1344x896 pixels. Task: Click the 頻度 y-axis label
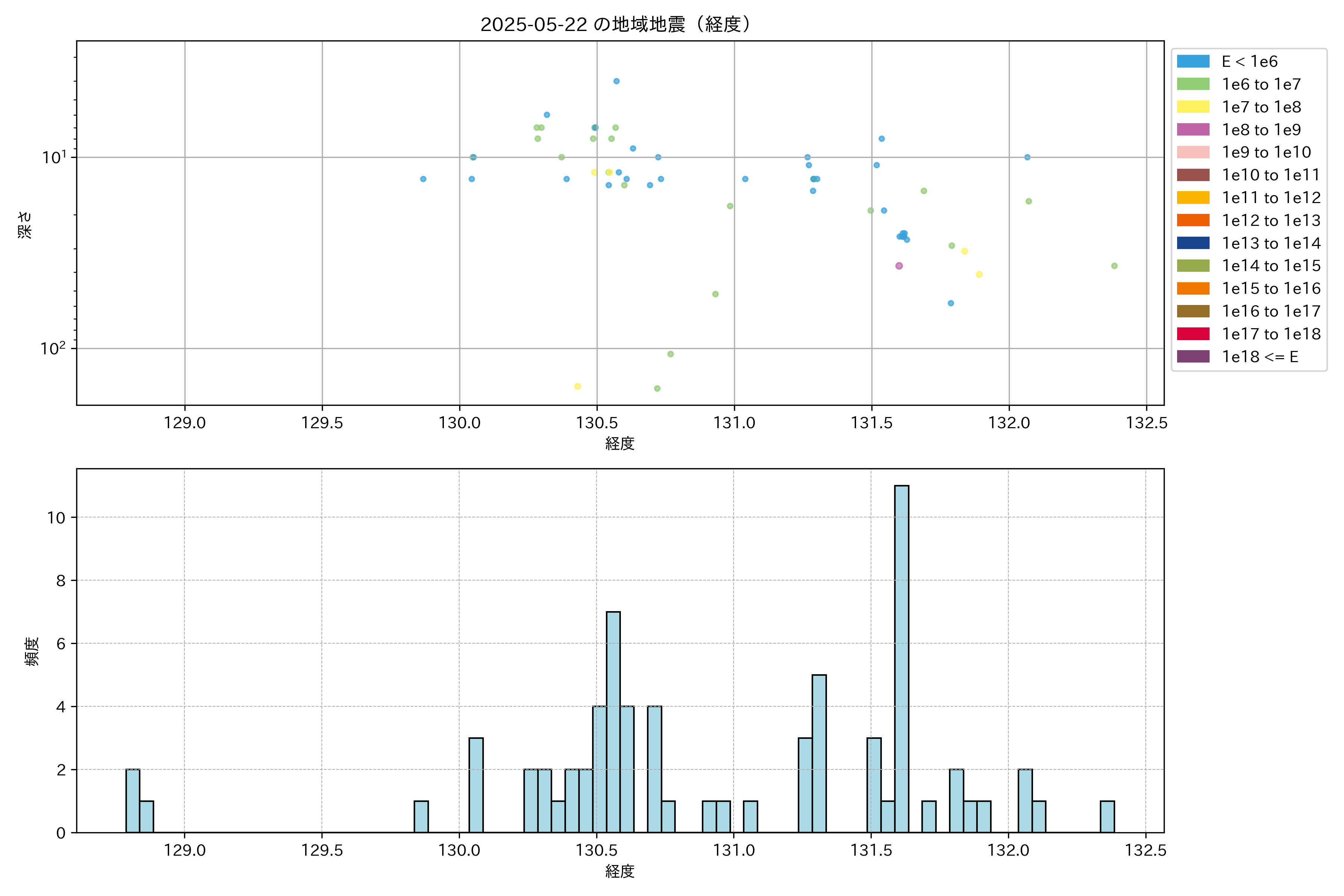coord(32,651)
